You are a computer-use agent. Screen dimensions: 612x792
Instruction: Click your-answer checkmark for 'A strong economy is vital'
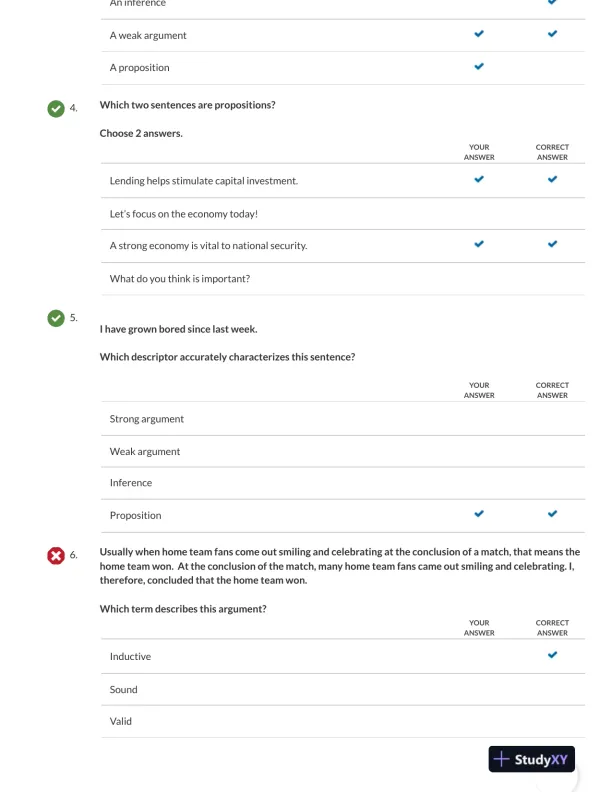coord(479,244)
